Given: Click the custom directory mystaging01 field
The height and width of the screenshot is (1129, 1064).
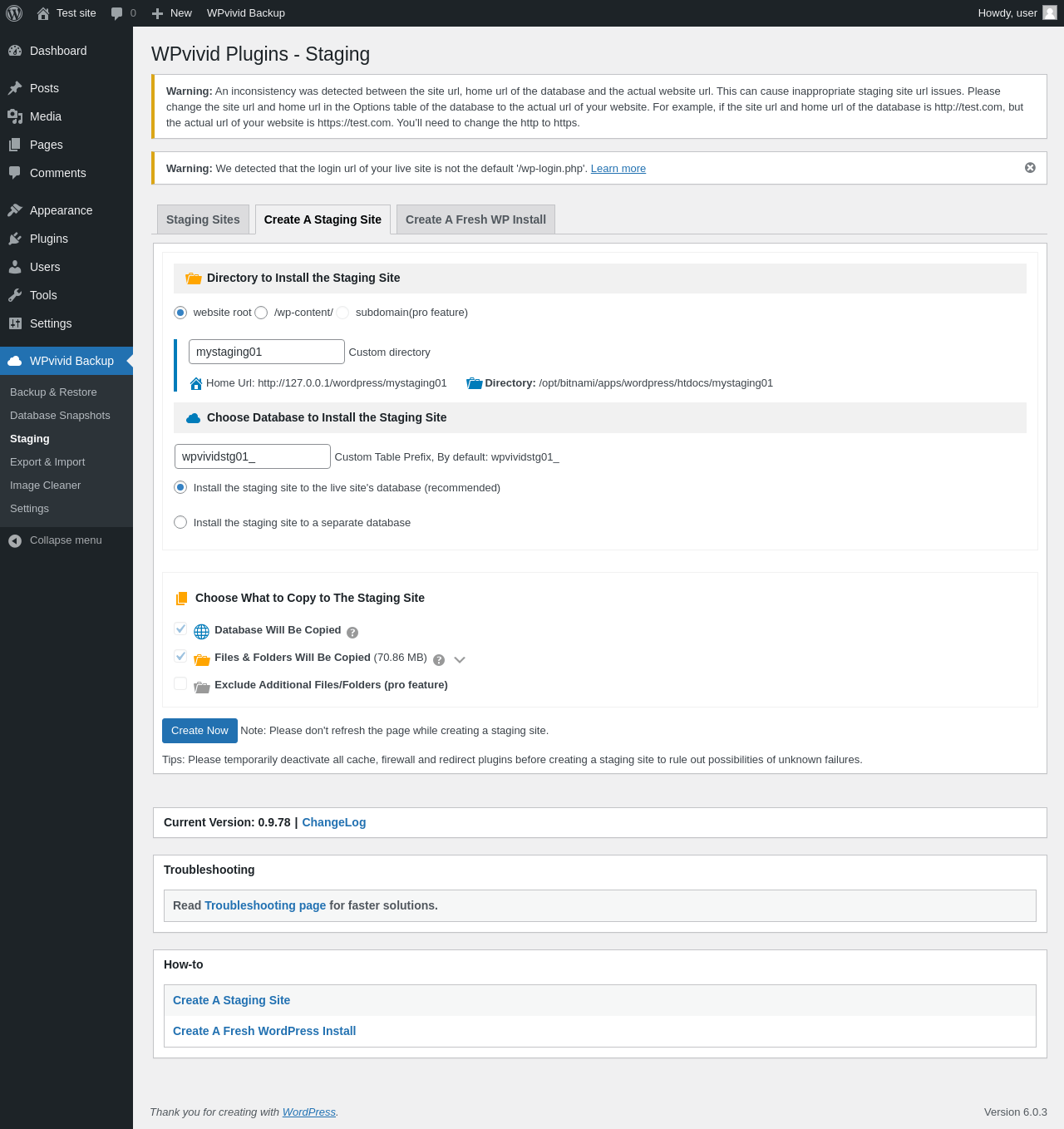Looking at the screenshot, I should point(266,352).
